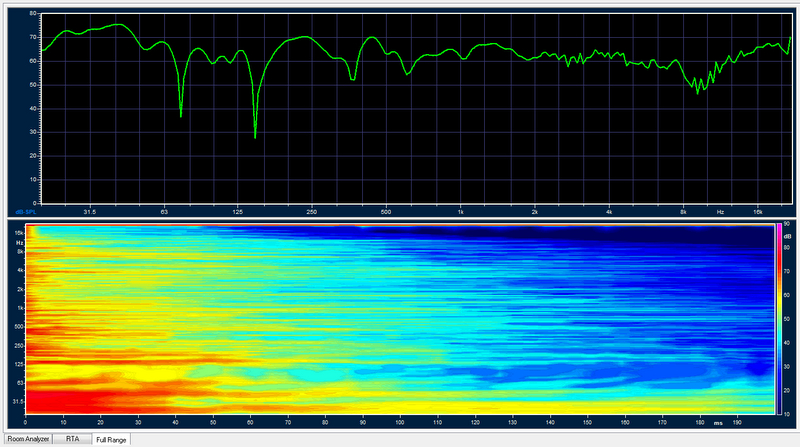Click the 31.5 label on frequency graph
This screenshot has height=447, width=800.
click(90, 212)
